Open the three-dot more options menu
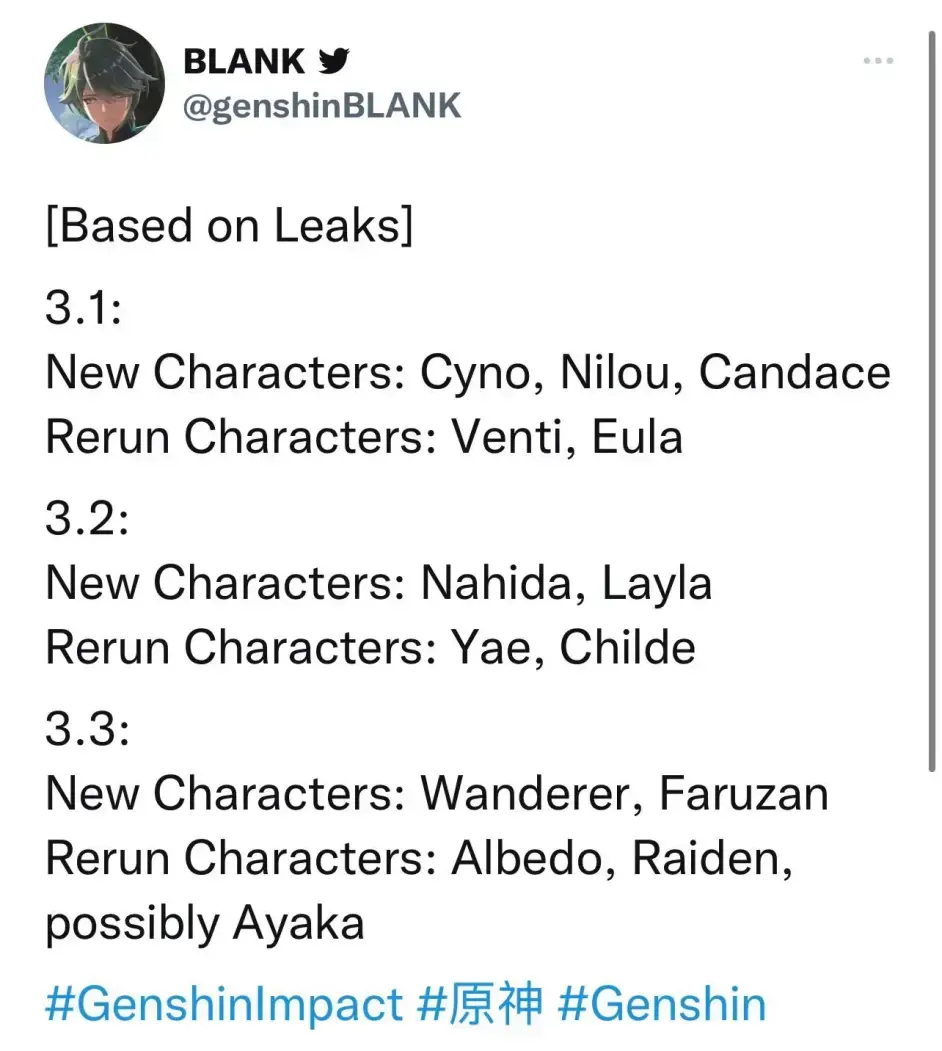This screenshot has width=942, height=1051. (x=877, y=62)
